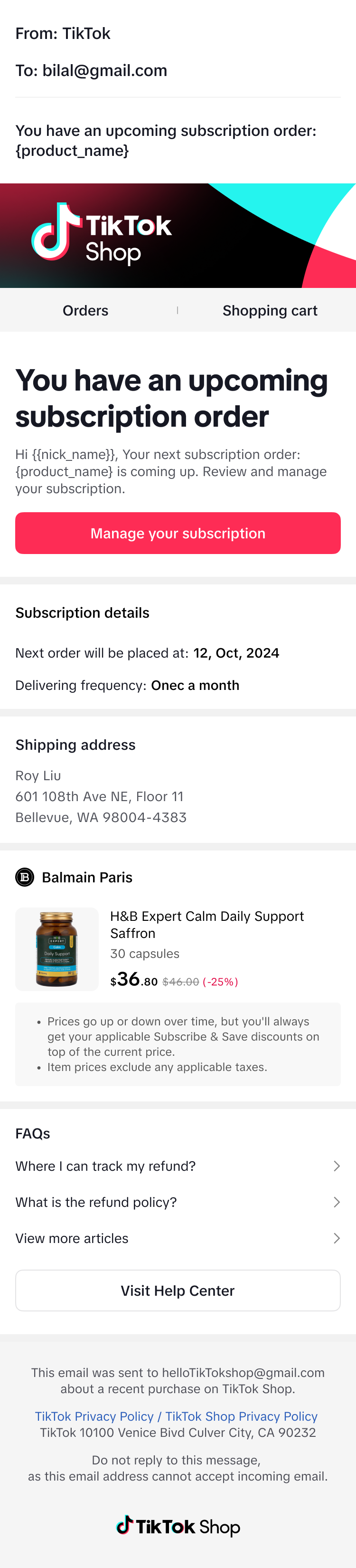Click the Balmain Paris store name

(x=87, y=877)
